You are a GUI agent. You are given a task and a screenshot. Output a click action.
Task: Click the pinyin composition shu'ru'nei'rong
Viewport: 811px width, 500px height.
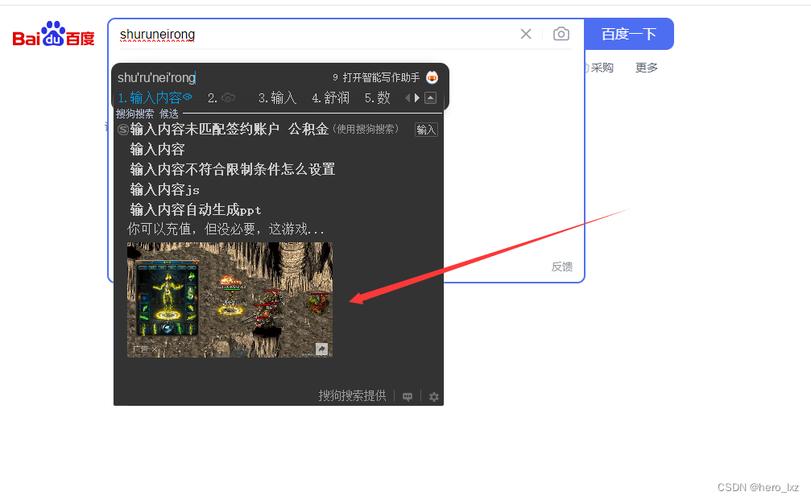(156, 78)
